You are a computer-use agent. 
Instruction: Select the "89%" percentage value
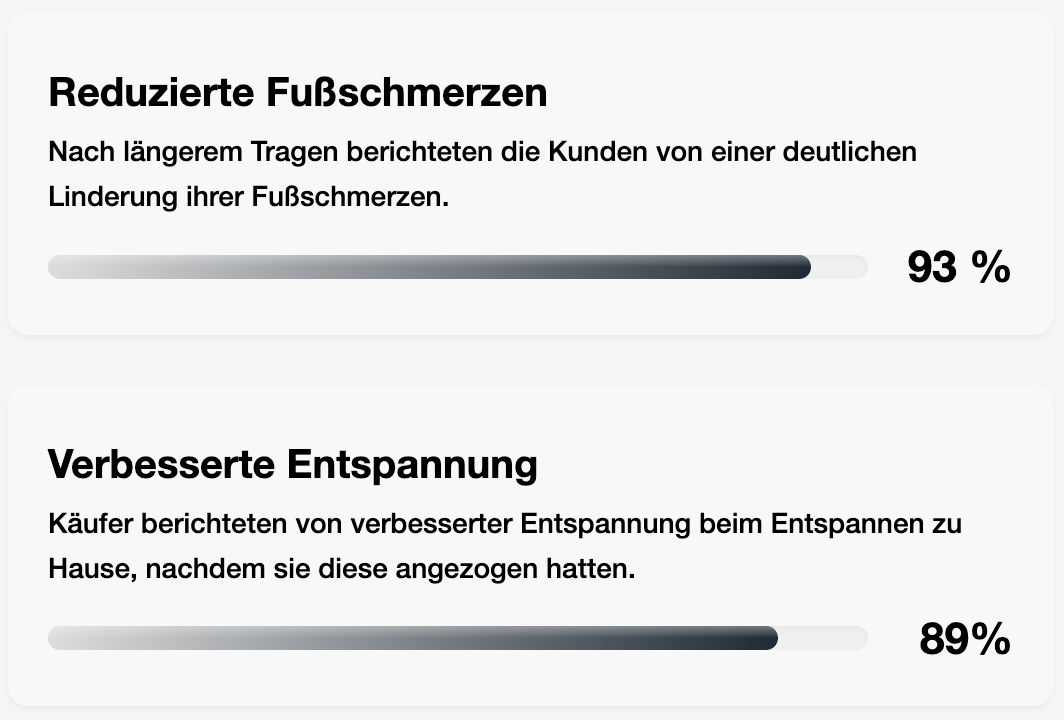[964, 639]
